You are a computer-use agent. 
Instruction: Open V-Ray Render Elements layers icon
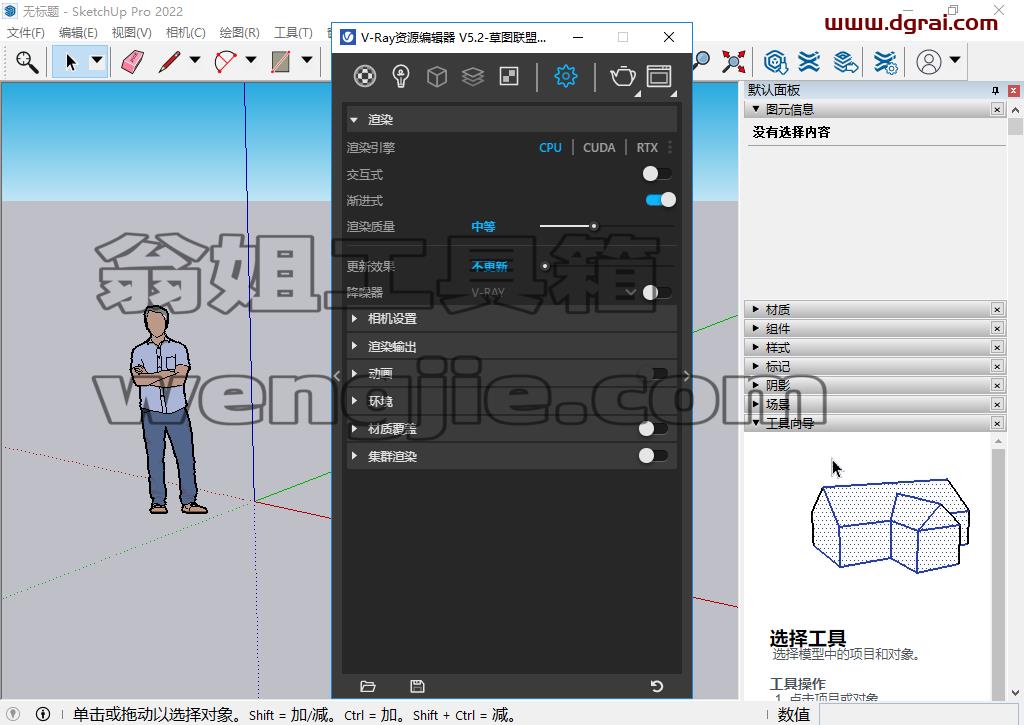click(473, 77)
